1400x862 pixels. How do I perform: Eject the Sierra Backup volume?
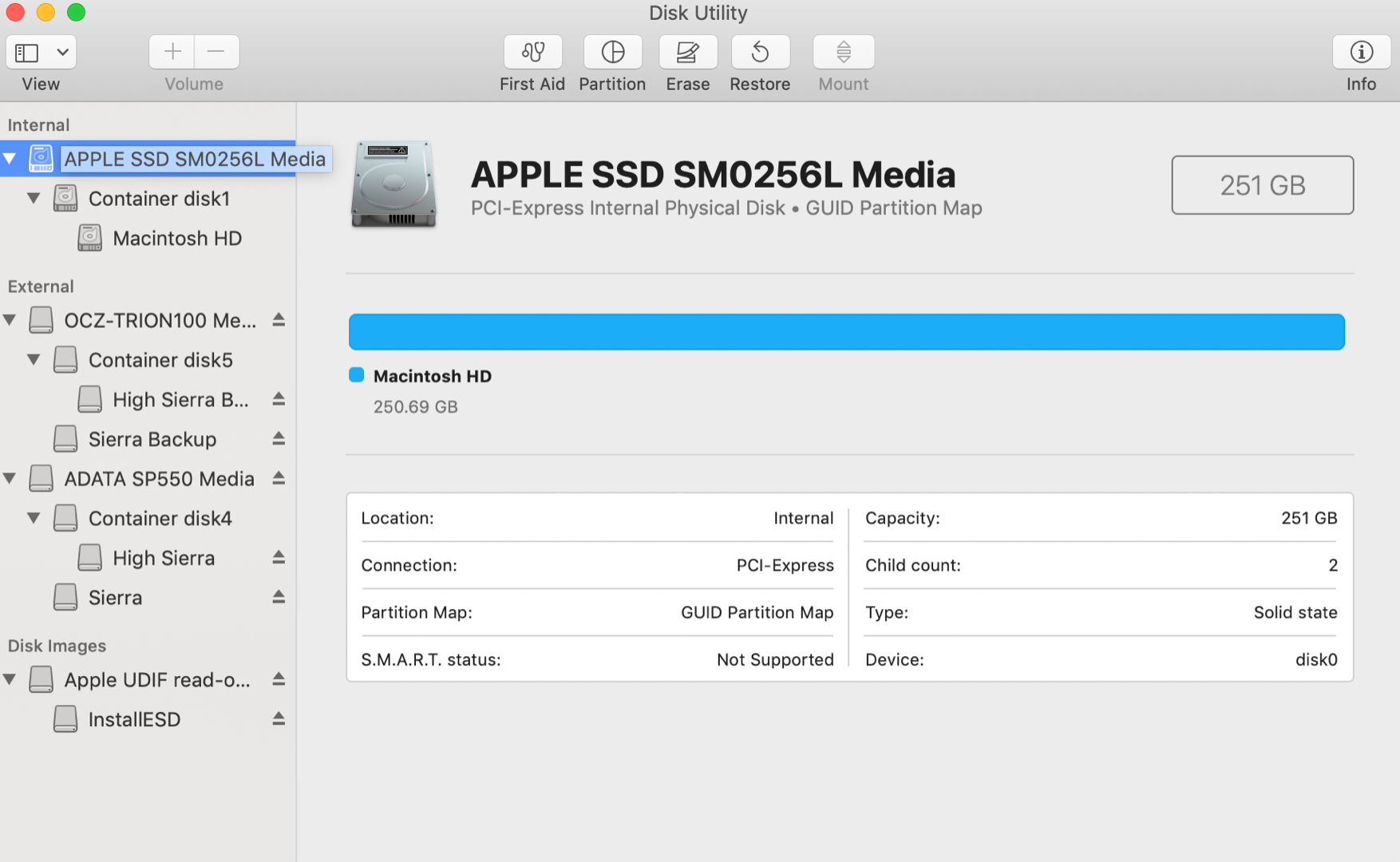[279, 439]
